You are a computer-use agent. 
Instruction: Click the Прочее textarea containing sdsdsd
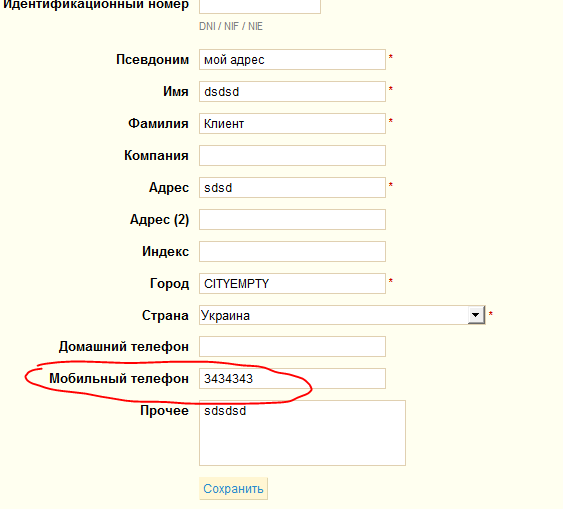[x=302, y=433]
